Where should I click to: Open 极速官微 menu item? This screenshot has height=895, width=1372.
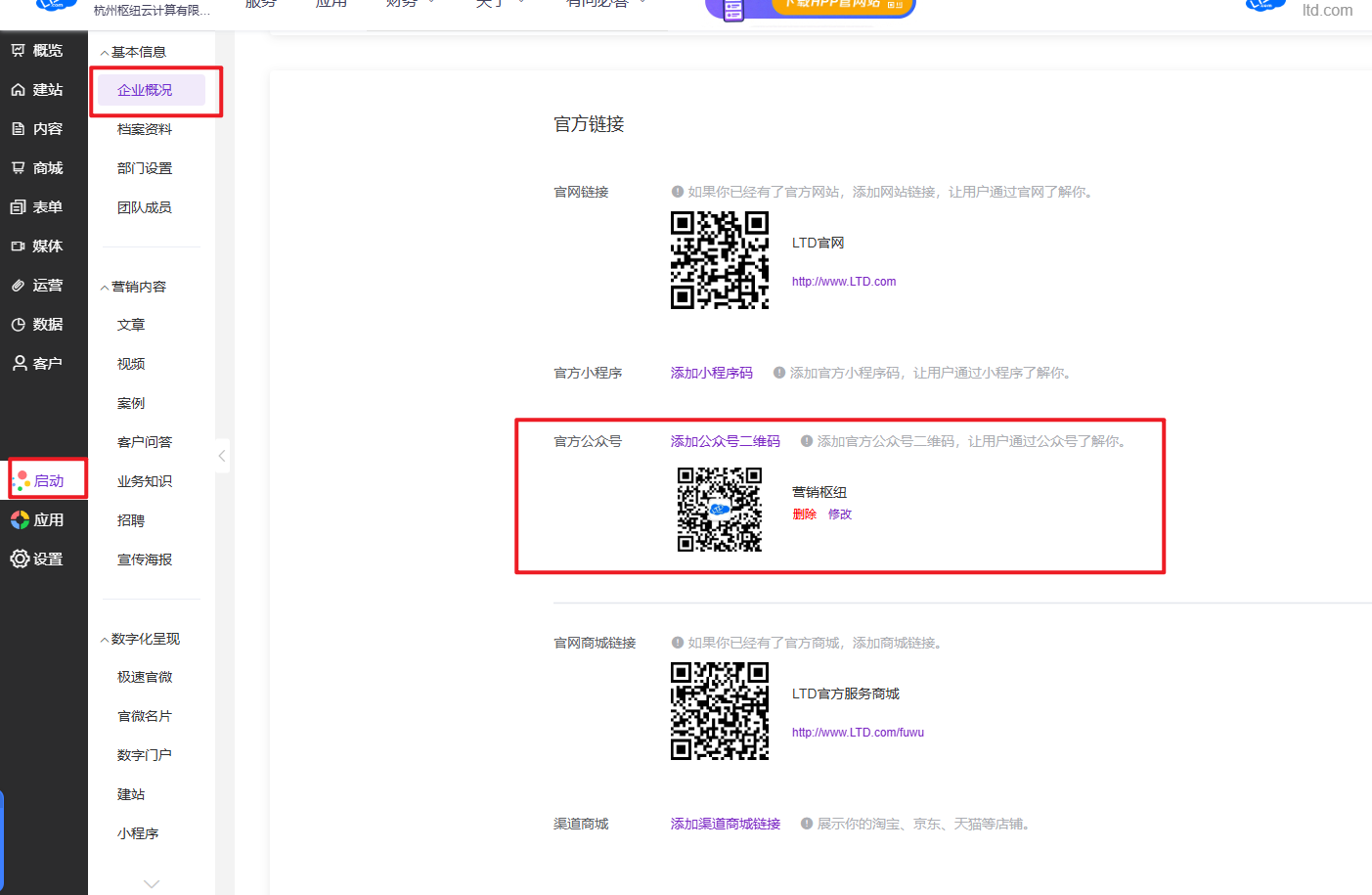pos(145,677)
